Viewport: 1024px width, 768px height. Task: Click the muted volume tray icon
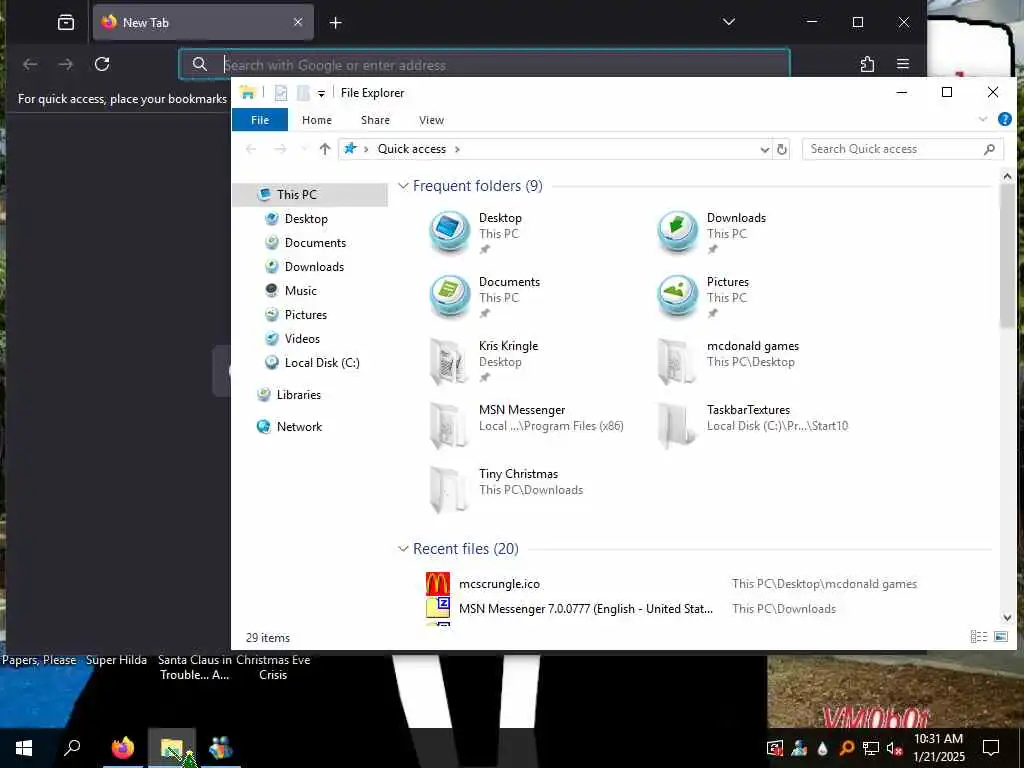point(894,748)
